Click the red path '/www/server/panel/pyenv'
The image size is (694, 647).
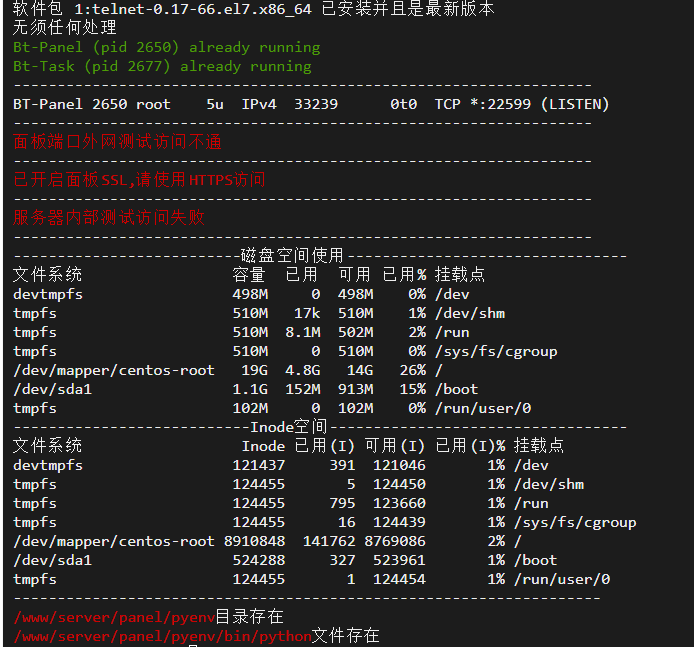click(114, 617)
